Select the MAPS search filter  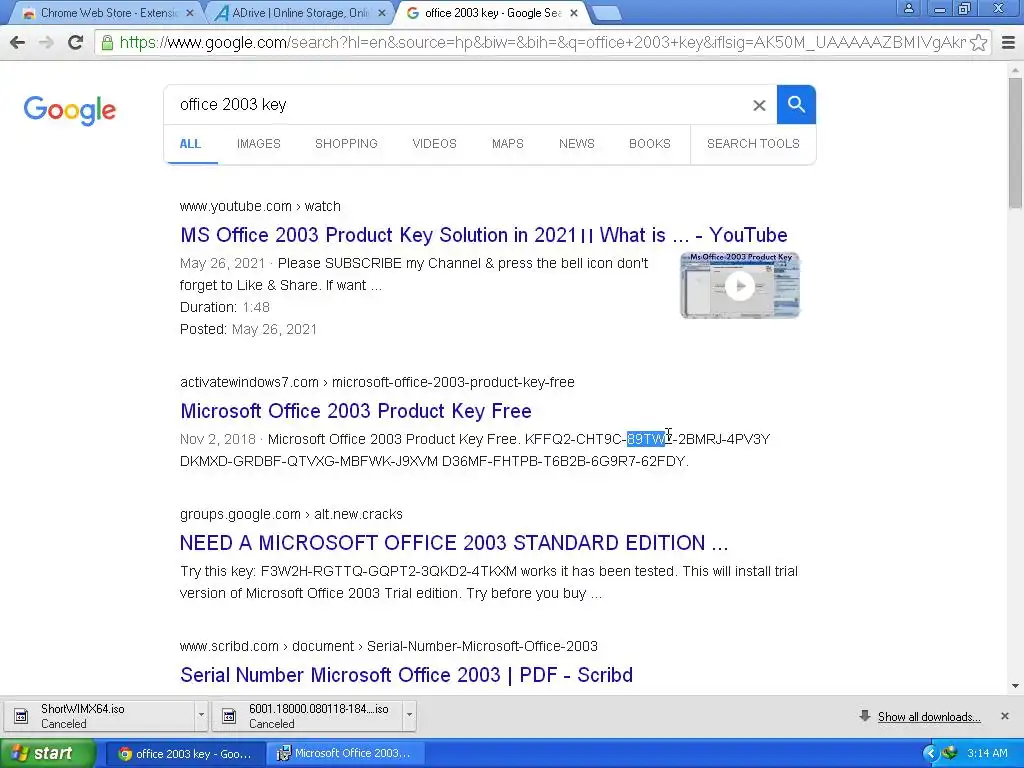[x=507, y=144]
